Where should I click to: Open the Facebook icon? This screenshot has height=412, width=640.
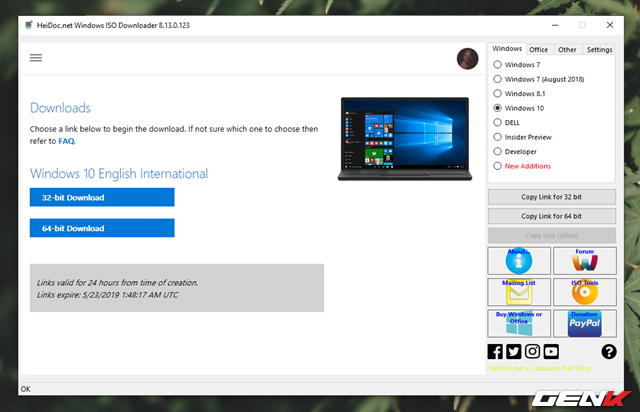click(495, 352)
